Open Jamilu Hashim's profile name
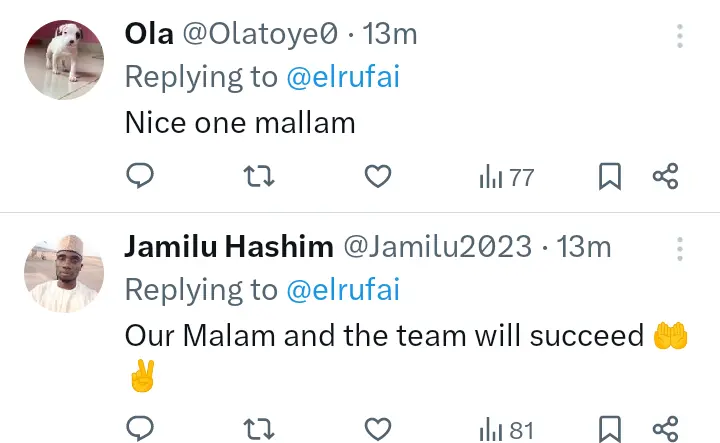 click(x=229, y=247)
